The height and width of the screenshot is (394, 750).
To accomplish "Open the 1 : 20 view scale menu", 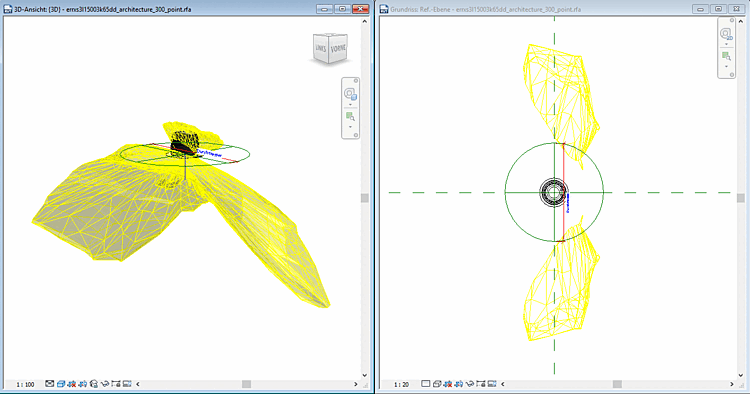I will [x=401, y=384].
